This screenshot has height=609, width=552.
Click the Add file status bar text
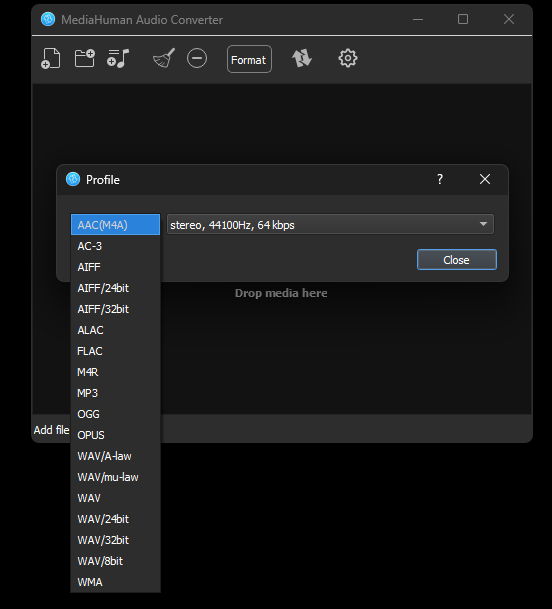point(51,430)
